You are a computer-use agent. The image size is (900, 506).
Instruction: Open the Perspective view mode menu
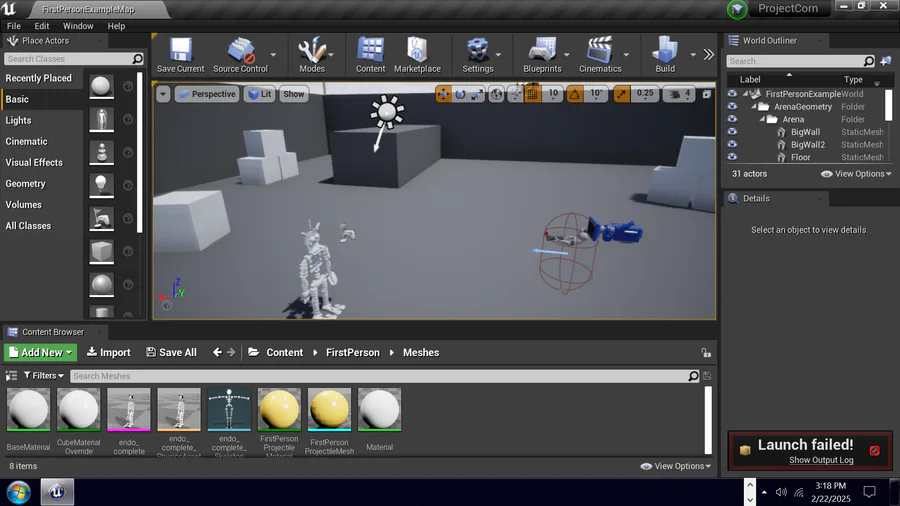tap(207, 94)
